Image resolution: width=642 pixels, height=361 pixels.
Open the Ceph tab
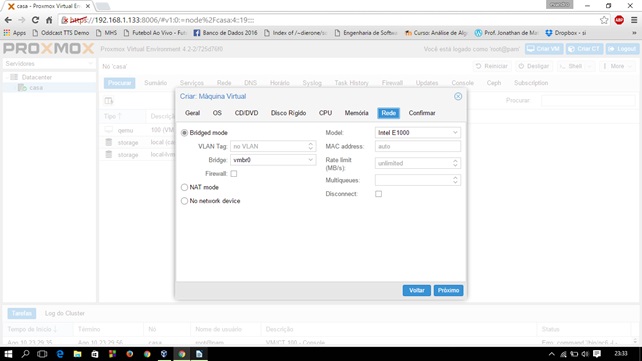click(494, 83)
